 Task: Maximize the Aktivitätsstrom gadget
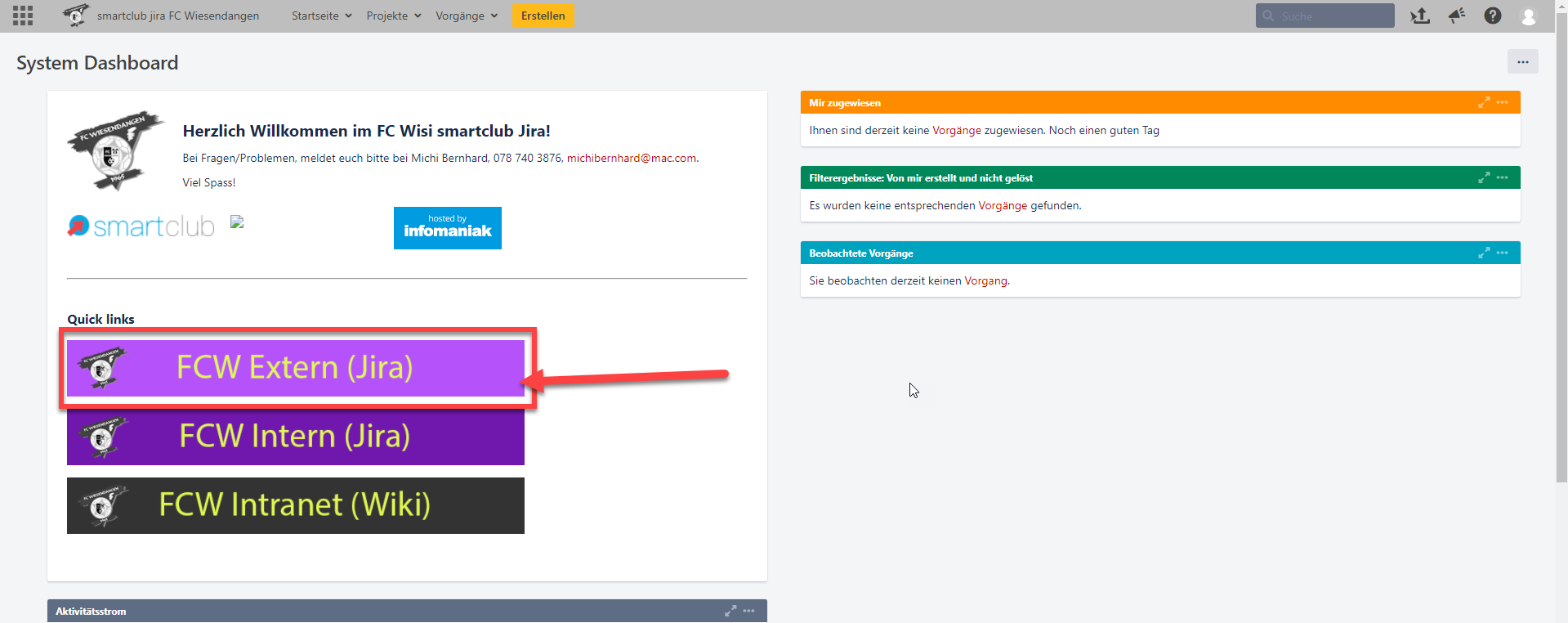[730, 611]
